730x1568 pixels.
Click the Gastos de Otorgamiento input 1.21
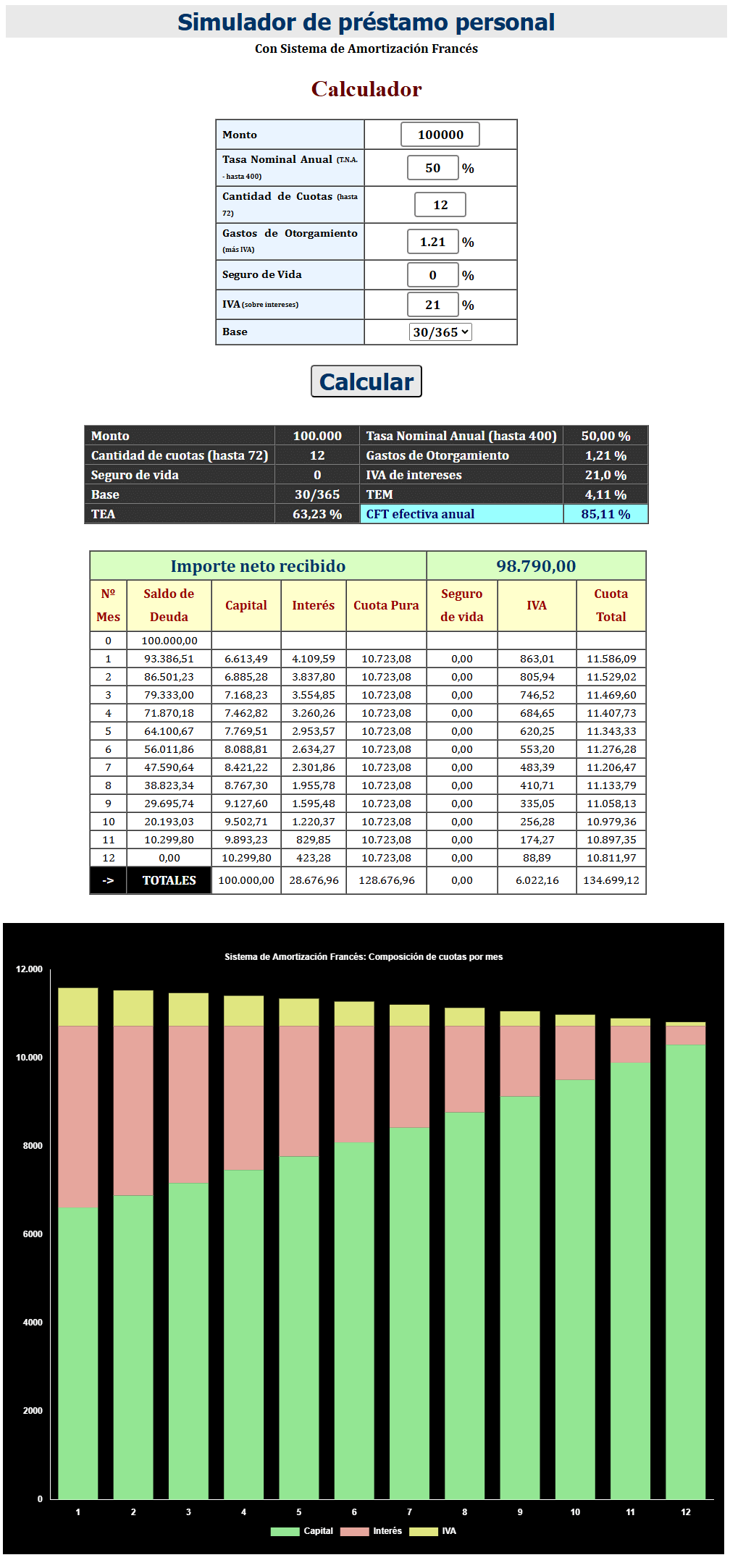(x=433, y=242)
